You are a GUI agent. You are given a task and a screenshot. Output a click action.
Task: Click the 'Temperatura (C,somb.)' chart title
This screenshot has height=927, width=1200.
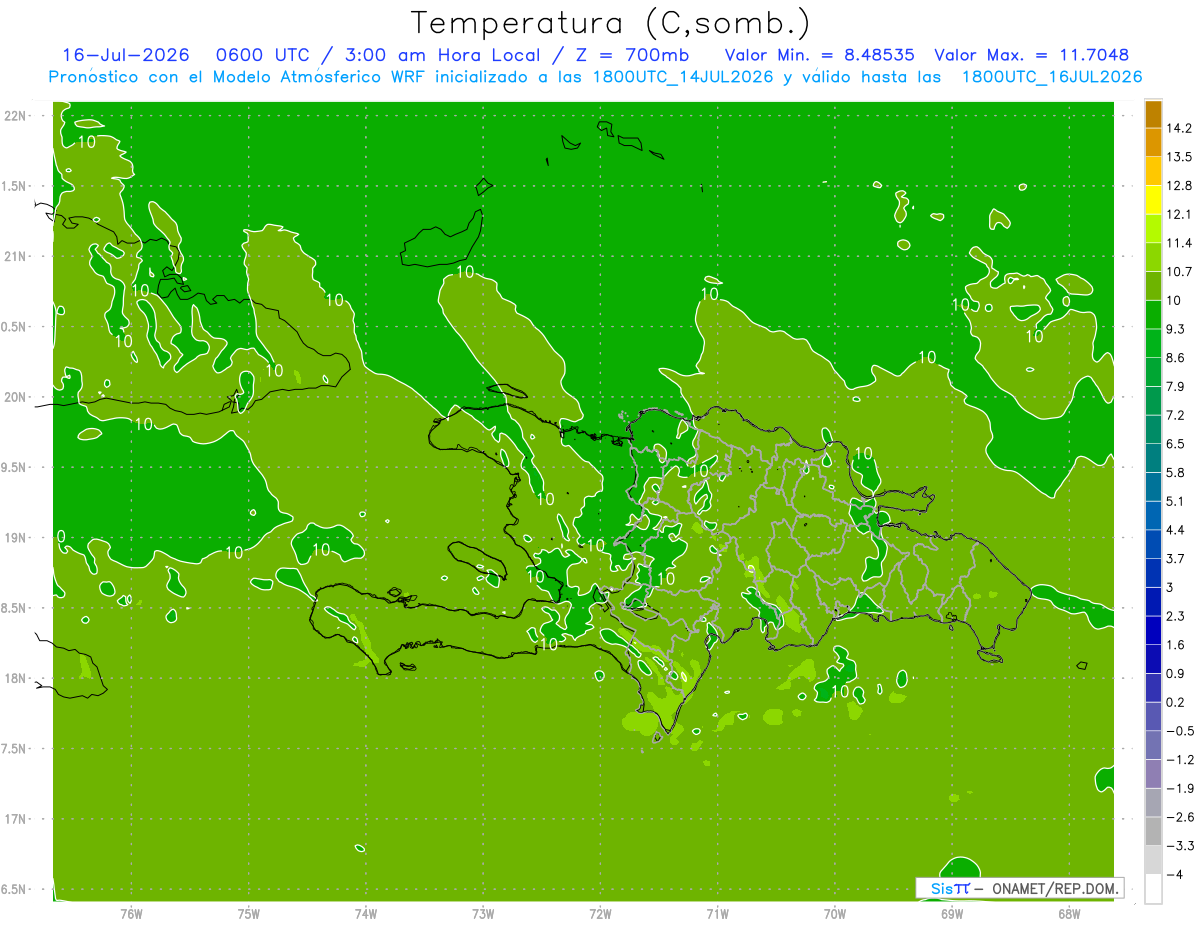click(609, 23)
